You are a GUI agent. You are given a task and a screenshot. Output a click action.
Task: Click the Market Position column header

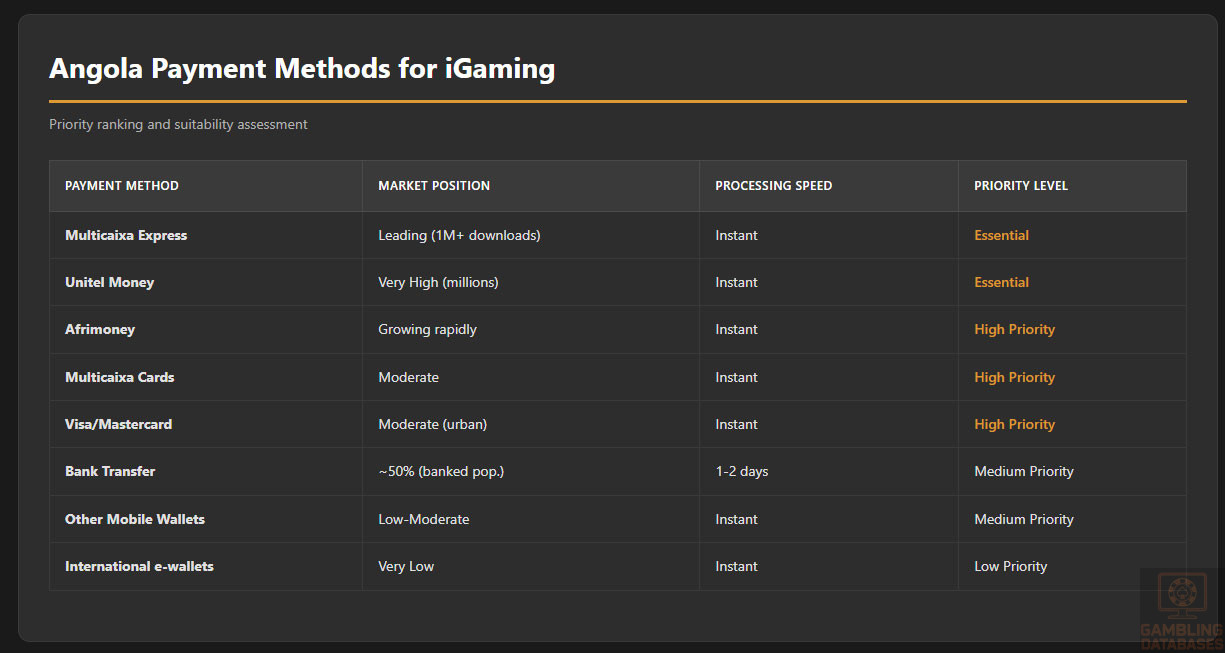[x=434, y=186]
